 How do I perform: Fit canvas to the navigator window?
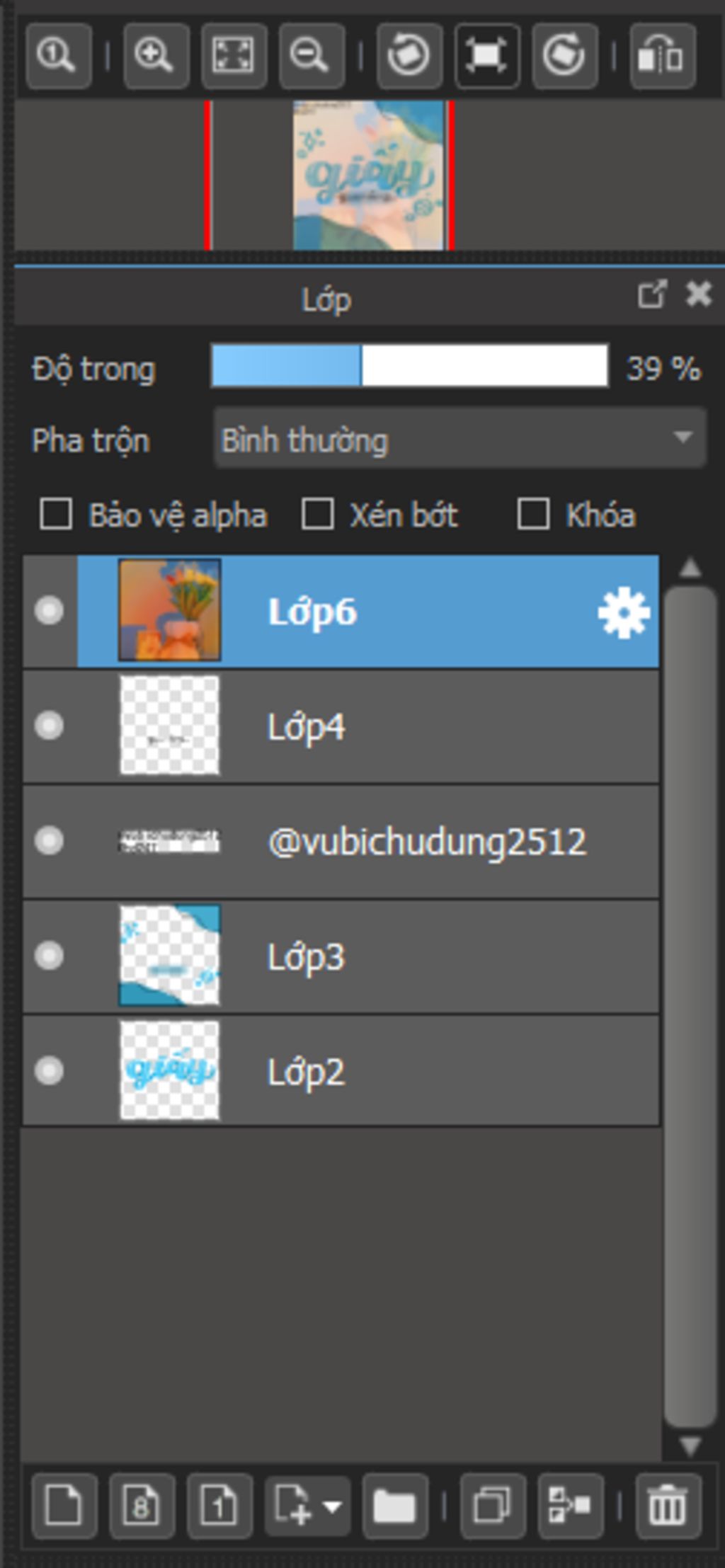click(x=234, y=56)
